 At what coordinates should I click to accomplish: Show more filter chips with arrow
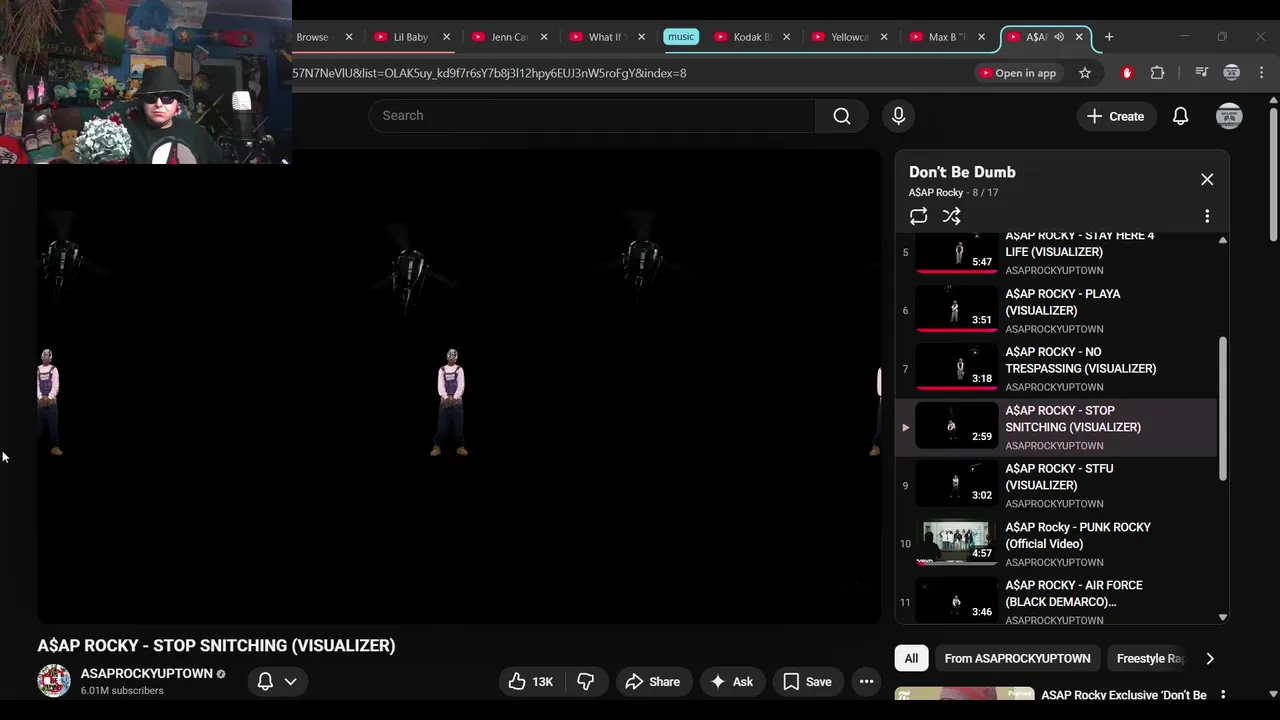pos(1210,658)
